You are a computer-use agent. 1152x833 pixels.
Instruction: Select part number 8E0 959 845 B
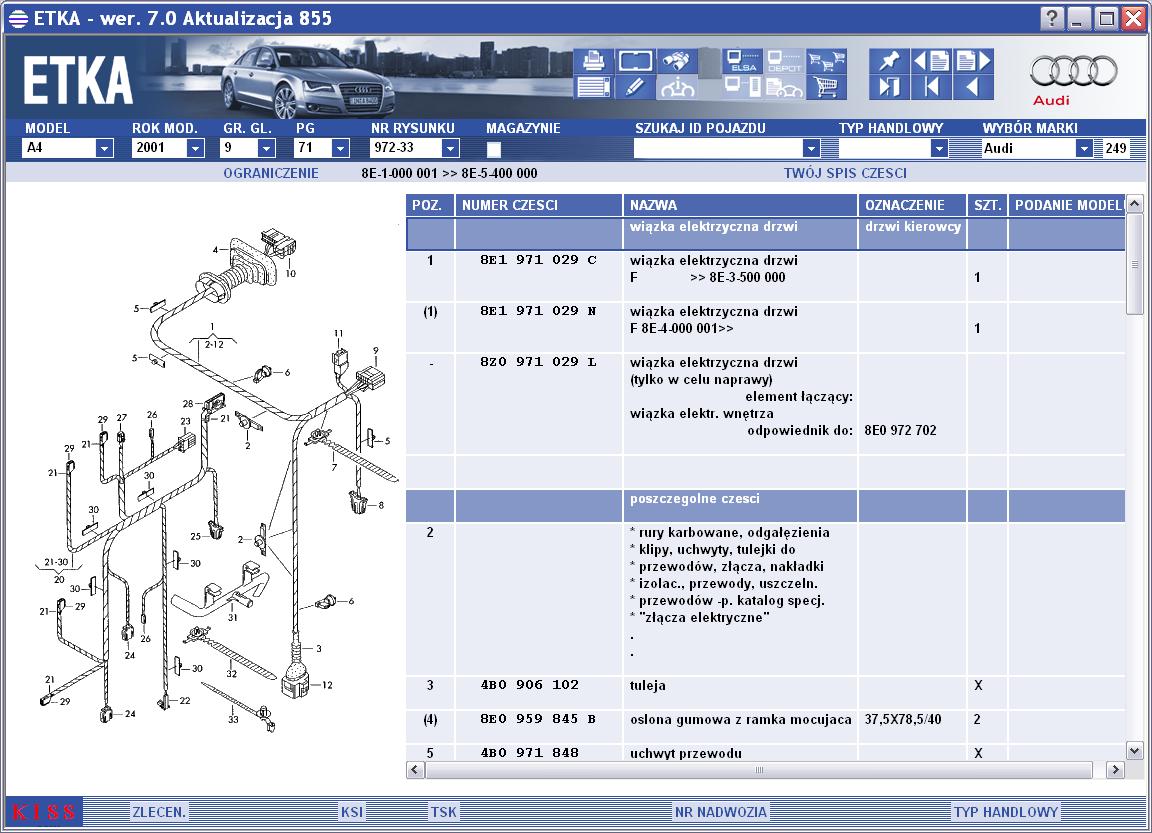[538, 719]
